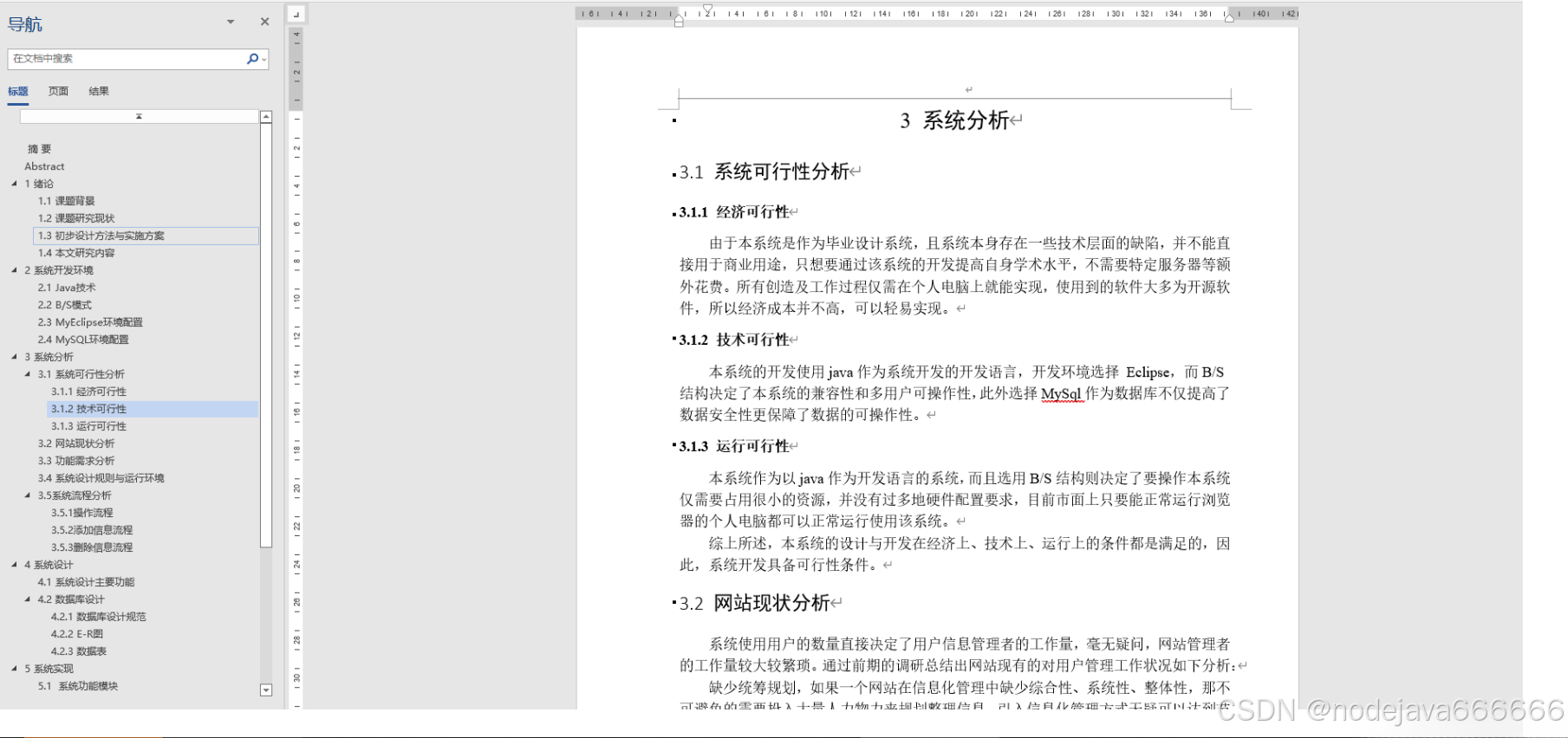Image resolution: width=1568 pixels, height=738 pixels.
Task: Go to 3.5.1操作流程 heading
Action: [81, 513]
